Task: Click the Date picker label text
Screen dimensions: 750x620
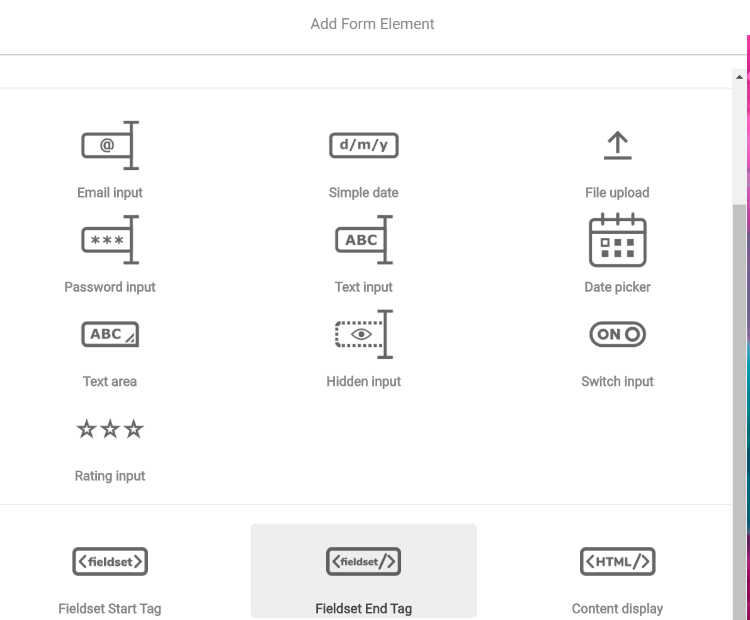Action: pos(618,287)
